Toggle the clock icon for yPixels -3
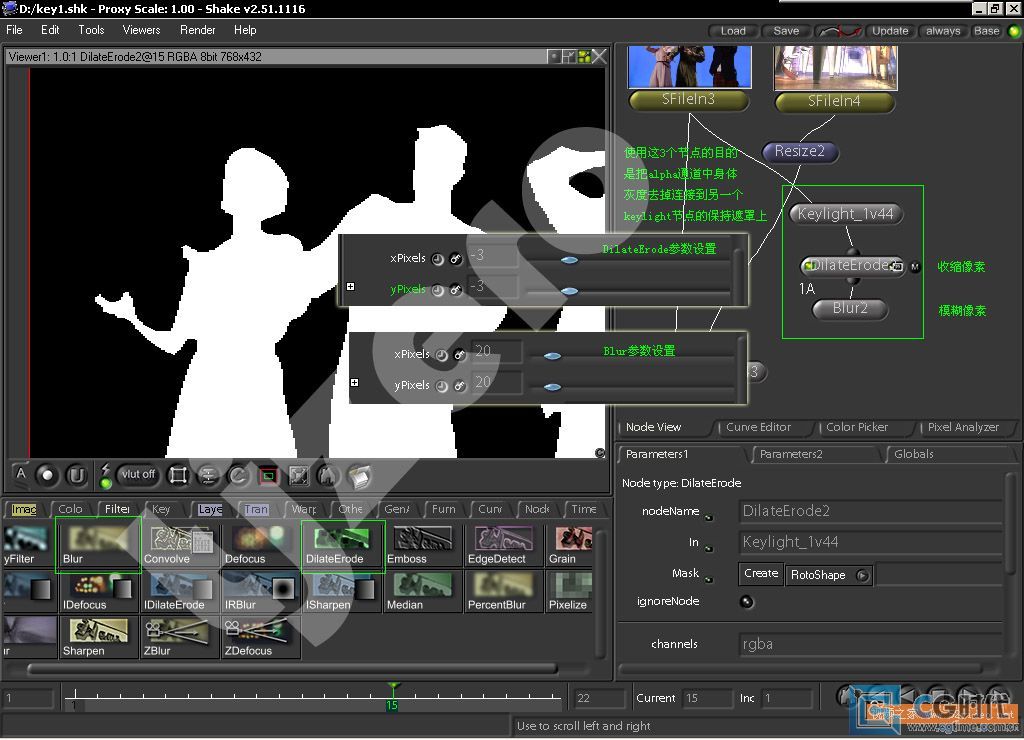This screenshot has height=740, width=1024. click(x=438, y=289)
